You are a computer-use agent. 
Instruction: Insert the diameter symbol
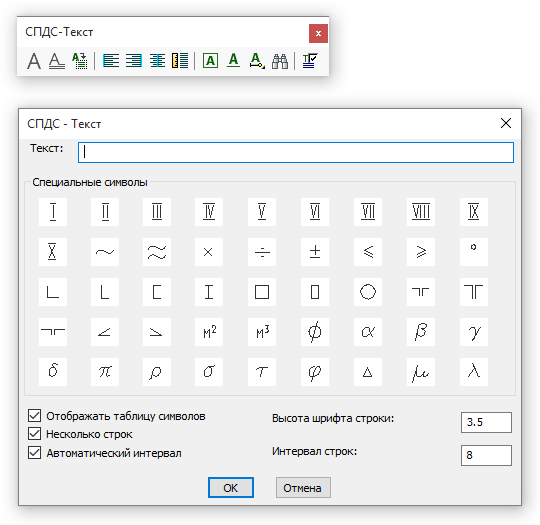315,332
